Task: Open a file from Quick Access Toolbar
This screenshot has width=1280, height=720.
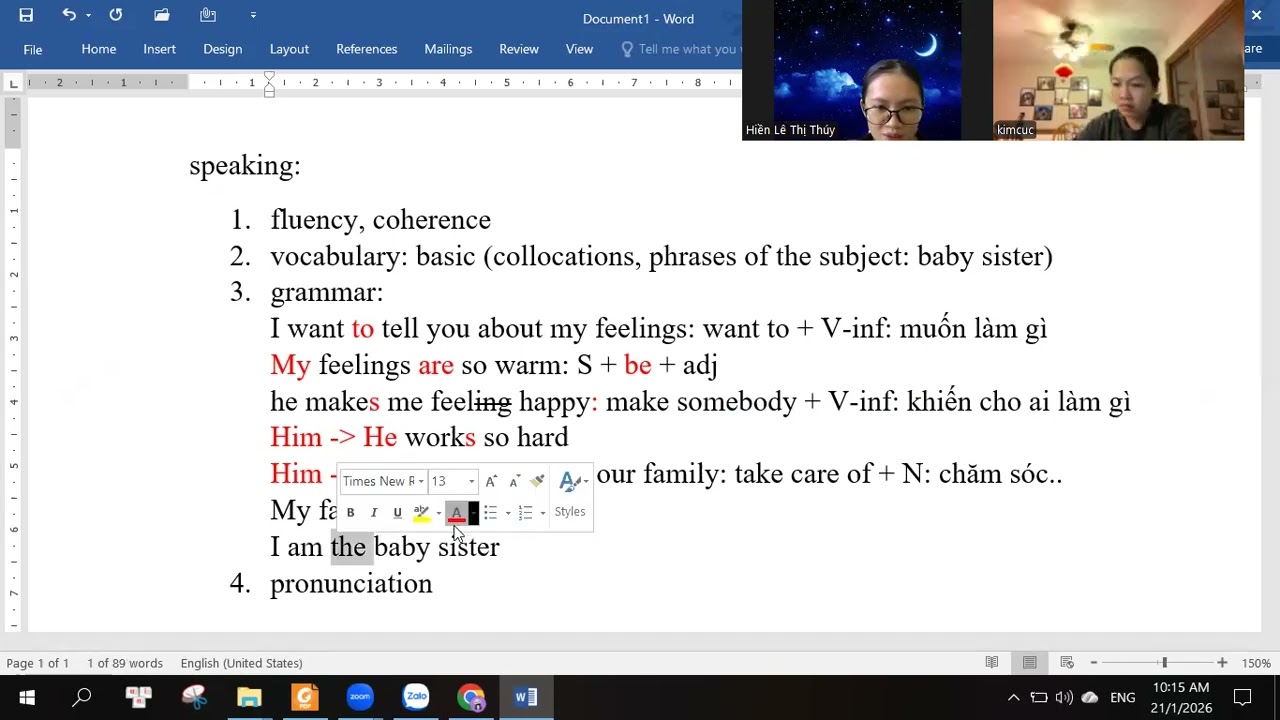Action: 162,15
